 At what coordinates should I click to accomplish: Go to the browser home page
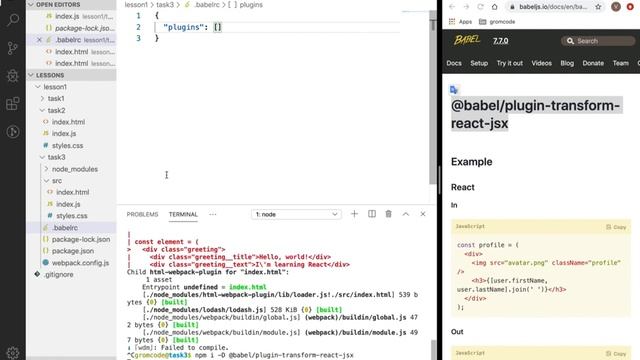point(494,7)
